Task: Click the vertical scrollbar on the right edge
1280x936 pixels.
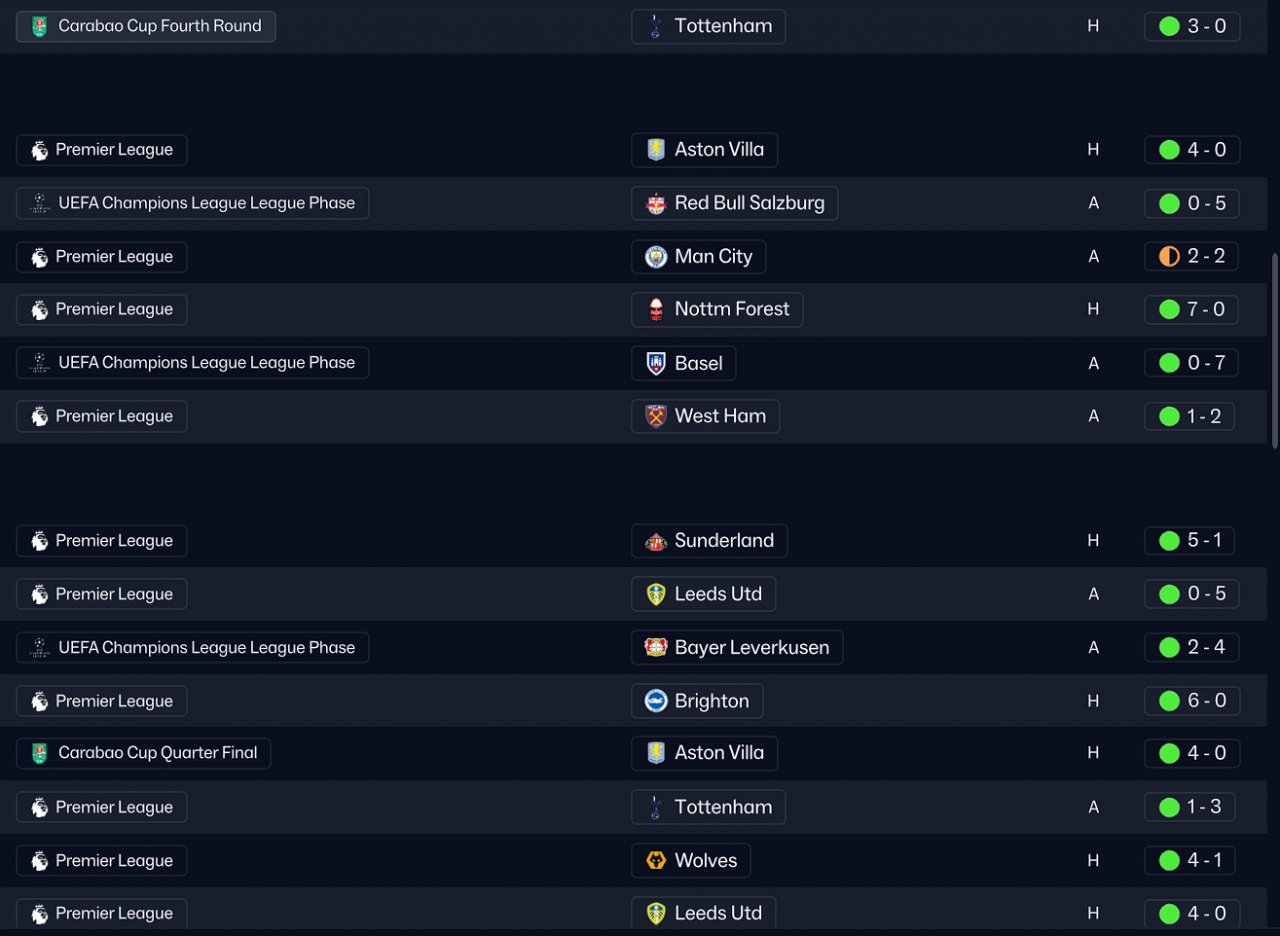Action: (x=1274, y=350)
